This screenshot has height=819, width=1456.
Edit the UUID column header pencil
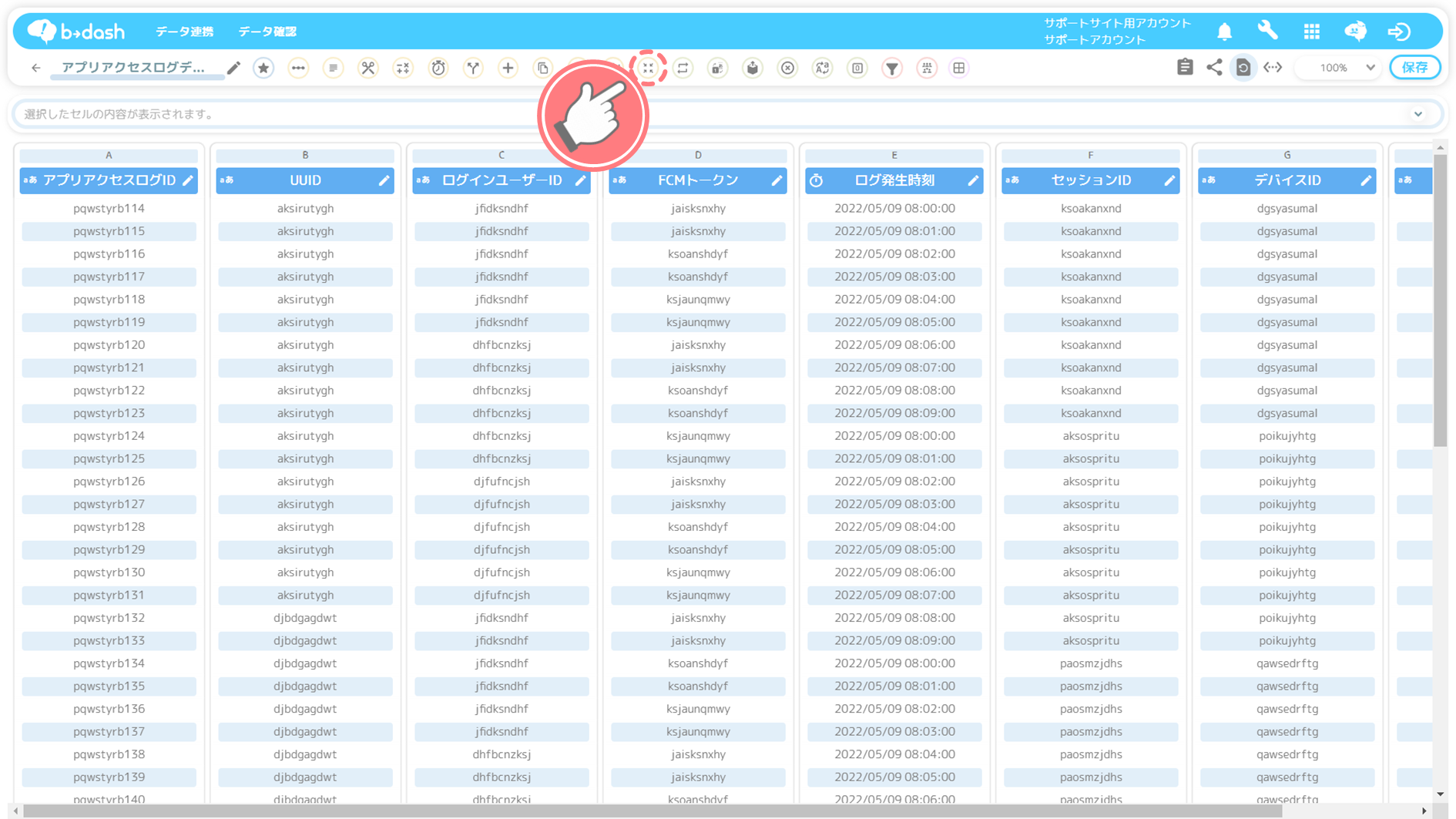tap(384, 180)
